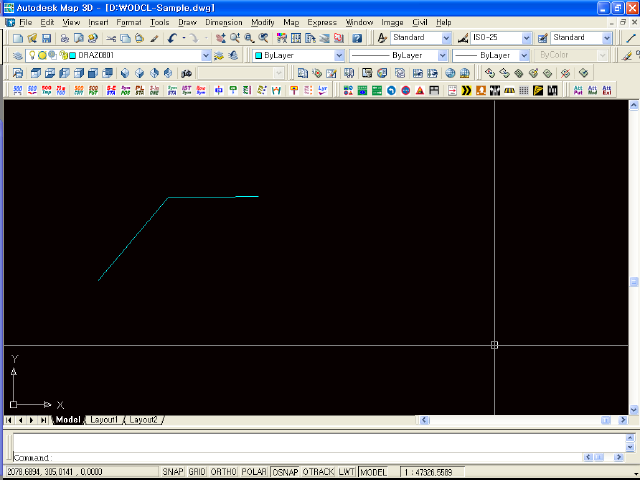The width and height of the screenshot is (640, 480).
Task: Toggle OSNAP in the status bar
Action: pyautogui.click(x=285, y=472)
